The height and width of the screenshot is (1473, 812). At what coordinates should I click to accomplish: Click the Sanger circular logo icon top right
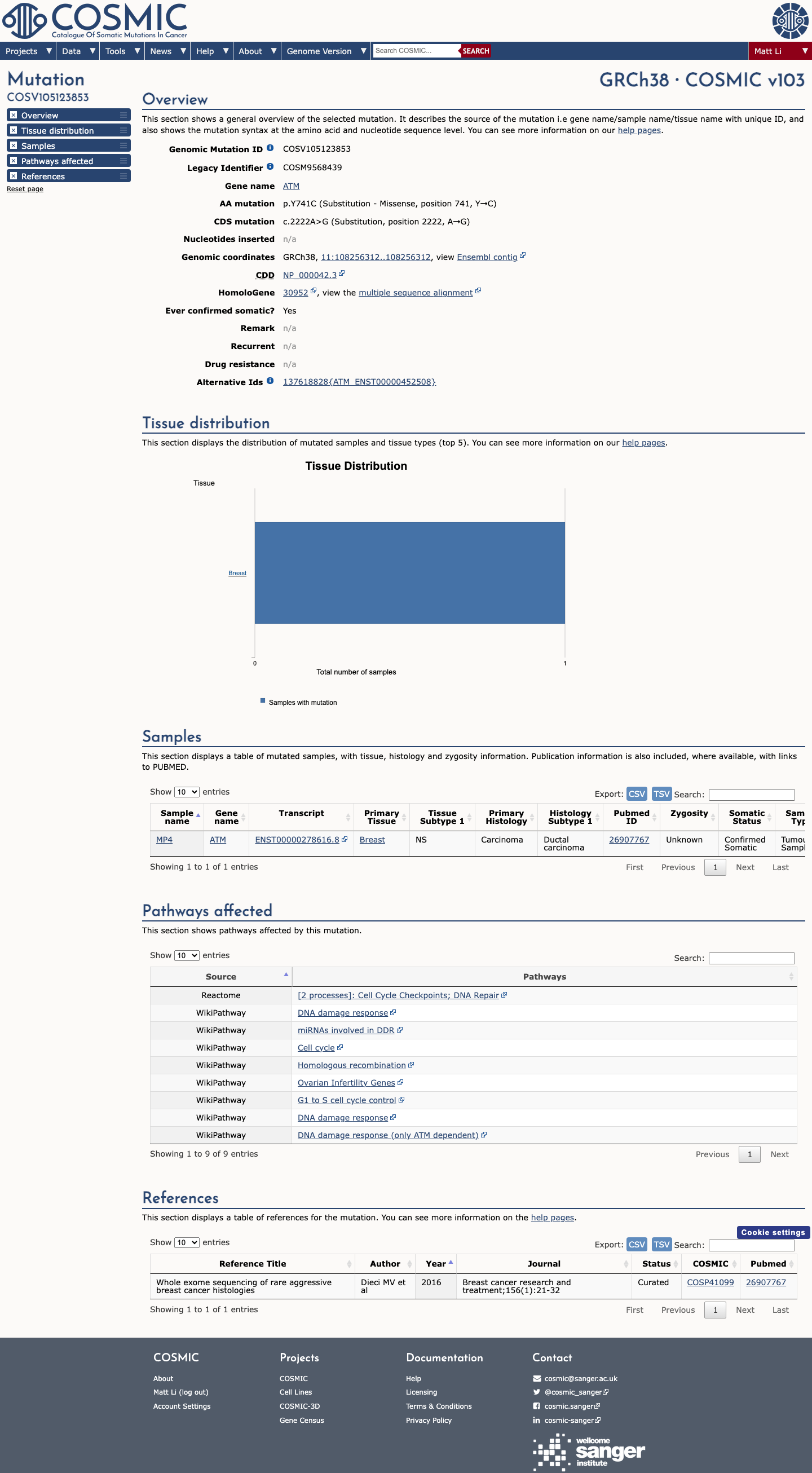click(x=790, y=21)
